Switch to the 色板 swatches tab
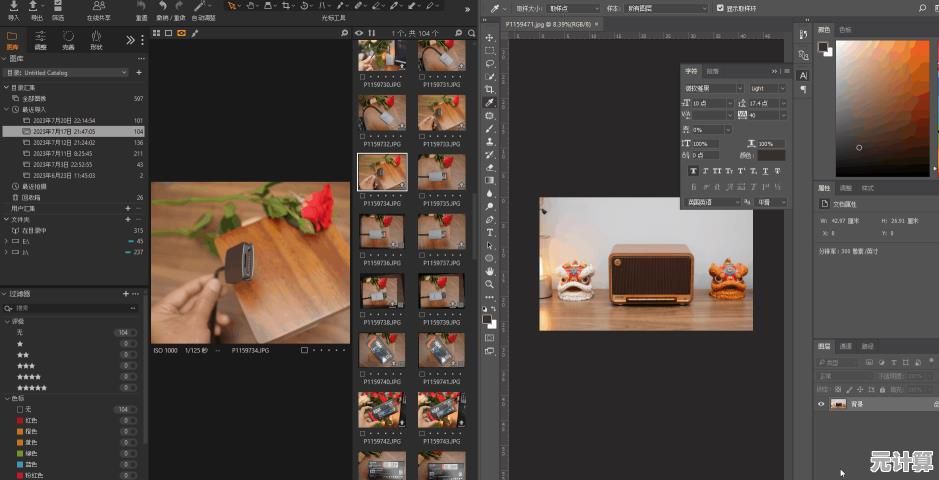The width and height of the screenshot is (939, 480). (845, 29)
